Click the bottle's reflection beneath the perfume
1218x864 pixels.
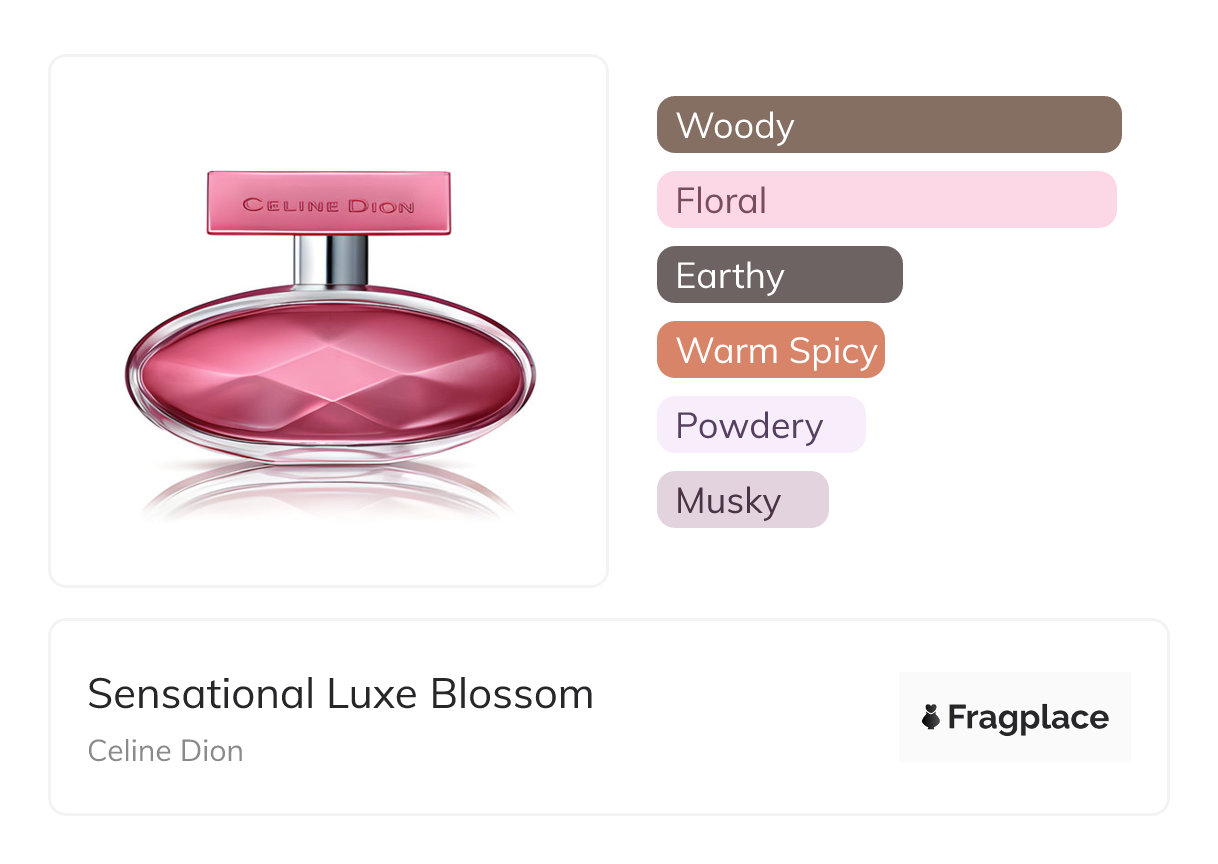tap(328, 493)
